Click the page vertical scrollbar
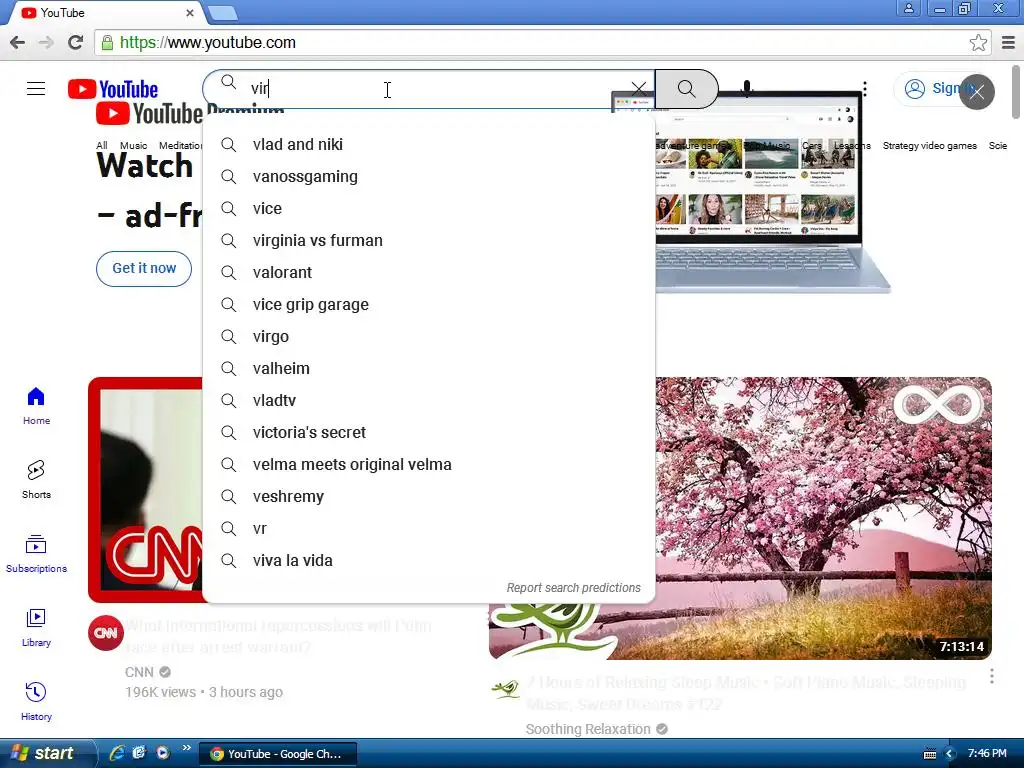This screenshot has height=768, width=1024. (1016, 91)
